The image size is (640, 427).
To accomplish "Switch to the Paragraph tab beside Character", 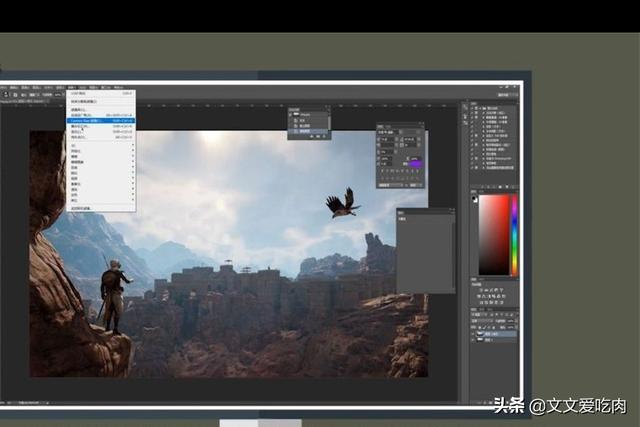I will tap(388, 127).
